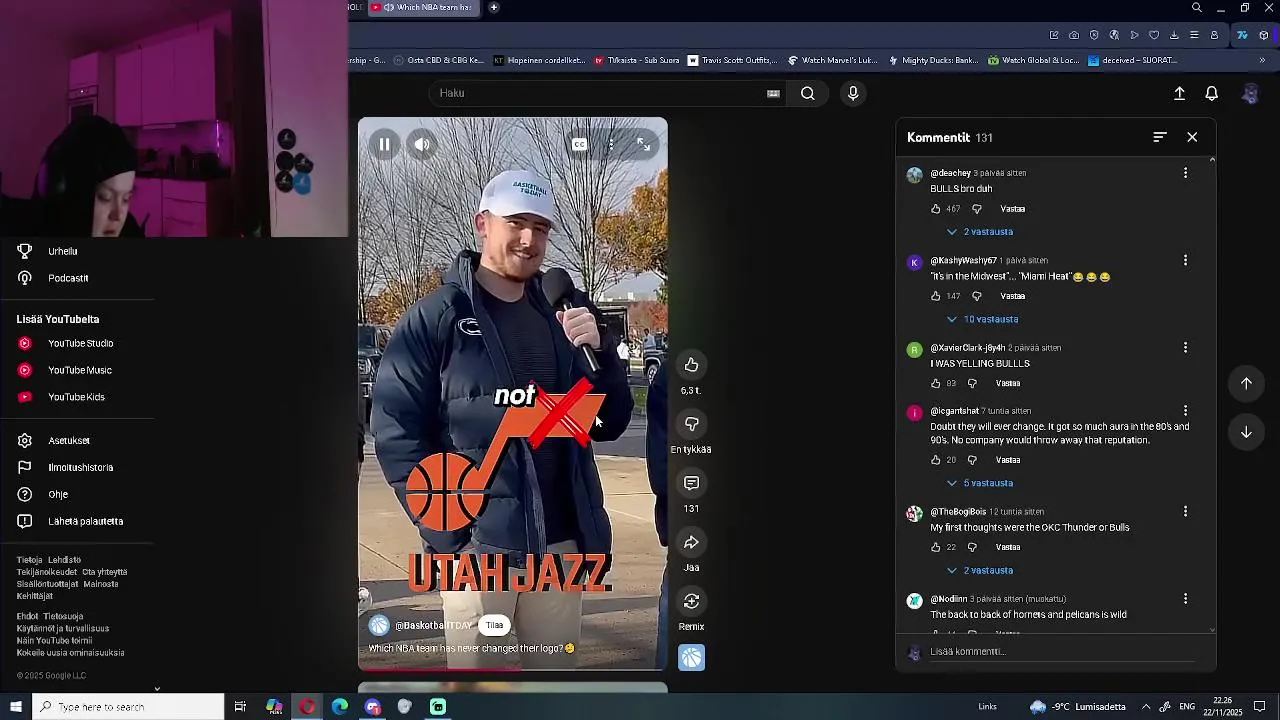
Task: Open comment sort options in Kommentit header
Action: coord(1160,137)
